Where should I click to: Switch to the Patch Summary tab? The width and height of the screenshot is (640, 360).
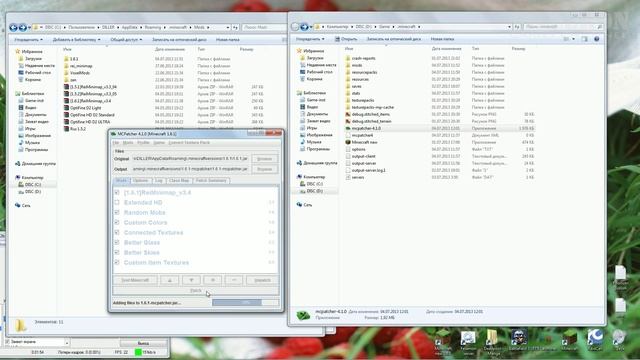pyautogui.click(x=211, y=180)
